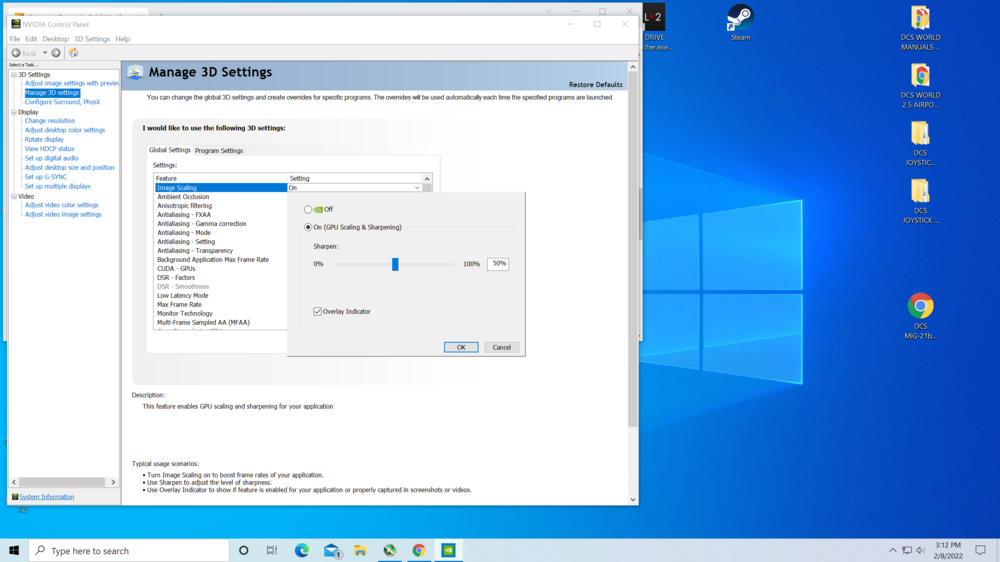Click the Forward navigation arrow icon
The height and width of the screenshot is (562, 1000).
pyautogui.click(x=56, y=53)
